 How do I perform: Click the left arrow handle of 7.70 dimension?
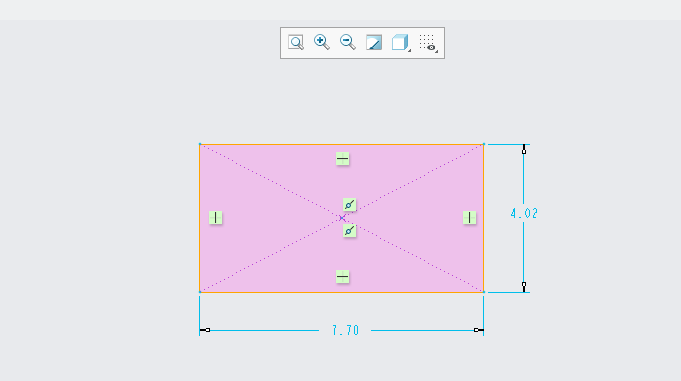coord(205,330)
